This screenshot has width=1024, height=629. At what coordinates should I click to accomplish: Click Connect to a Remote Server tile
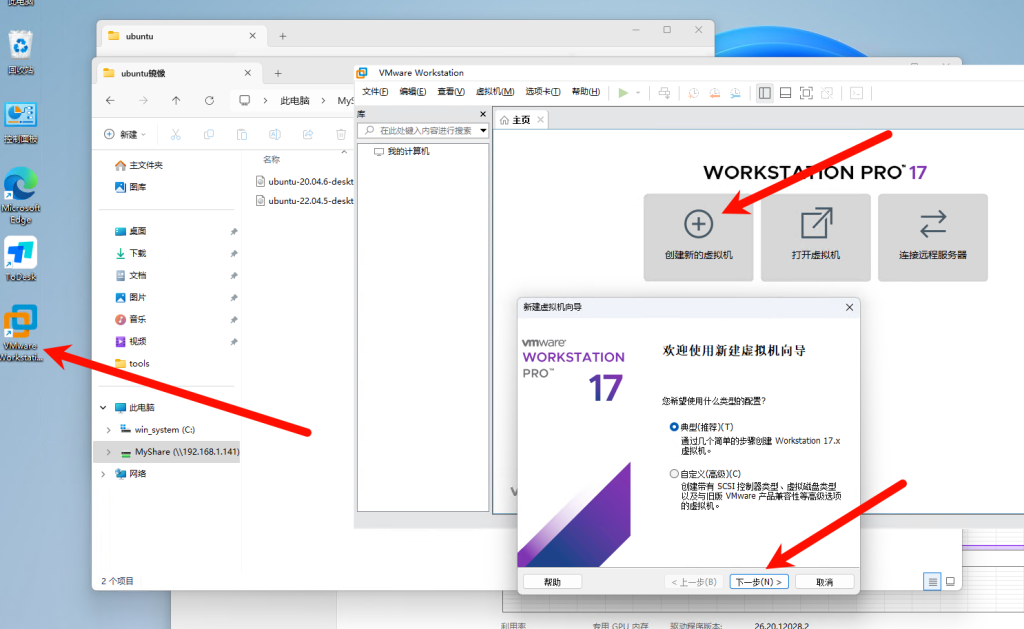pos(933,237)
